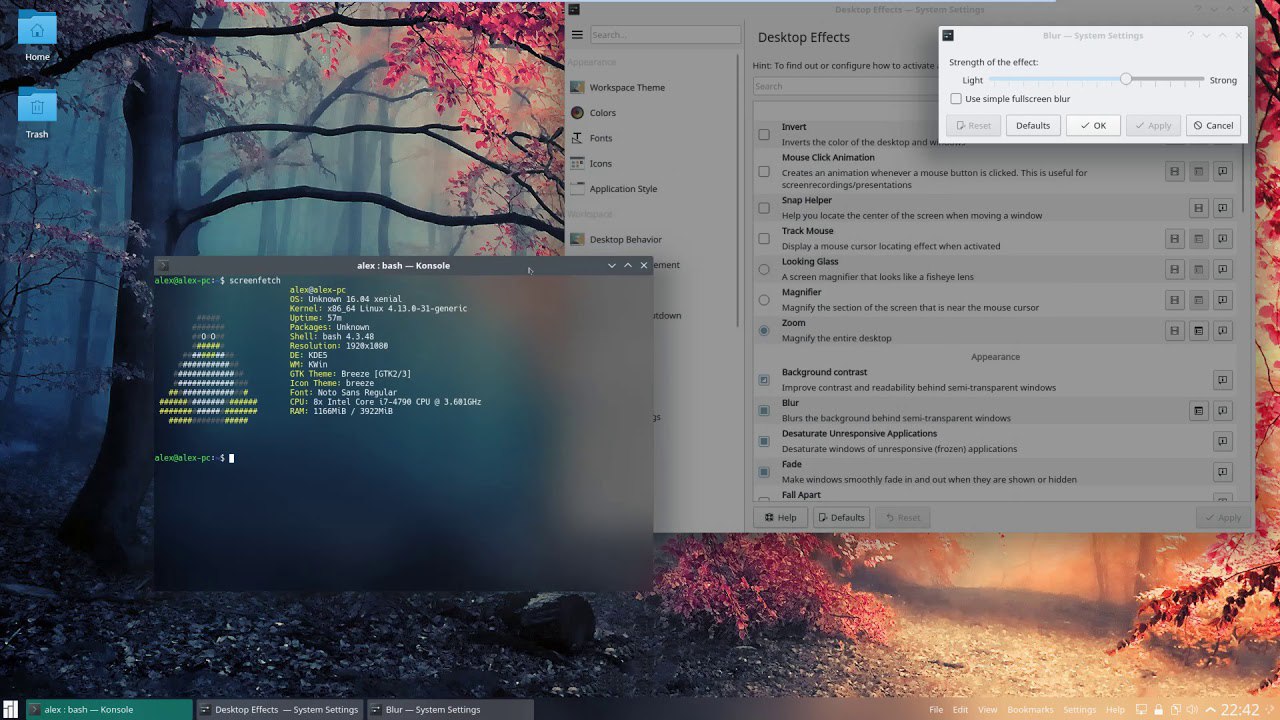Click OK in the Blur dialog

tap(1092, 125)
